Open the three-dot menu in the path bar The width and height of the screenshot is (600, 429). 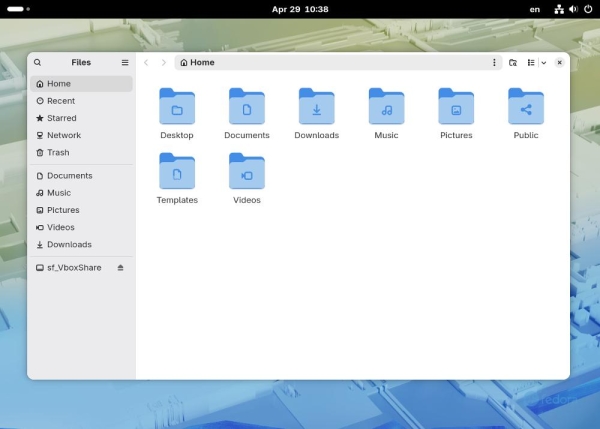point(494,62)
